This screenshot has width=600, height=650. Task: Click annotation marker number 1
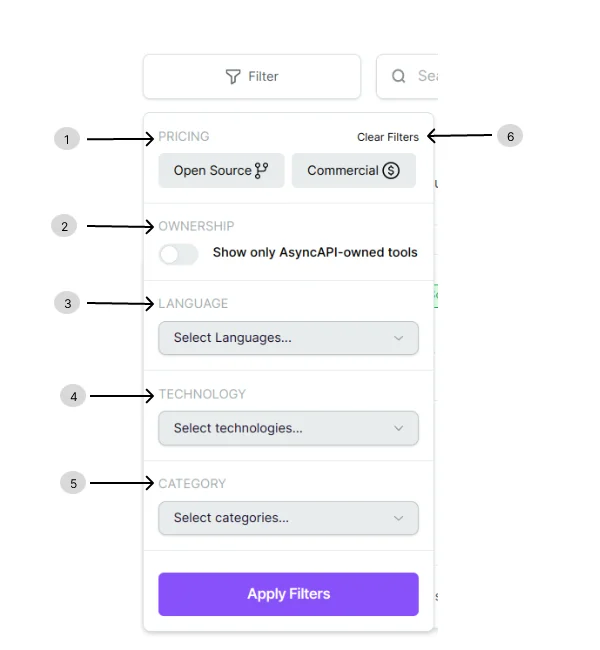(x=67, y=139)
